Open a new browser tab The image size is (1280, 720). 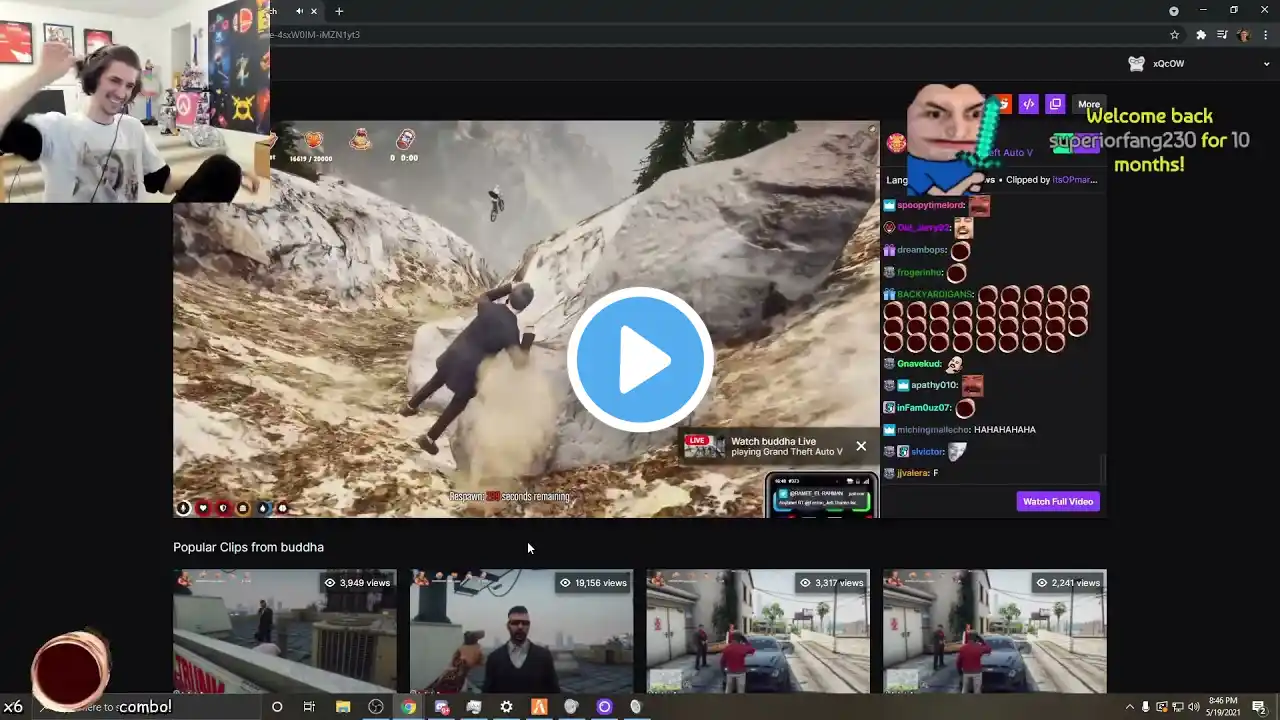[339, 11]
